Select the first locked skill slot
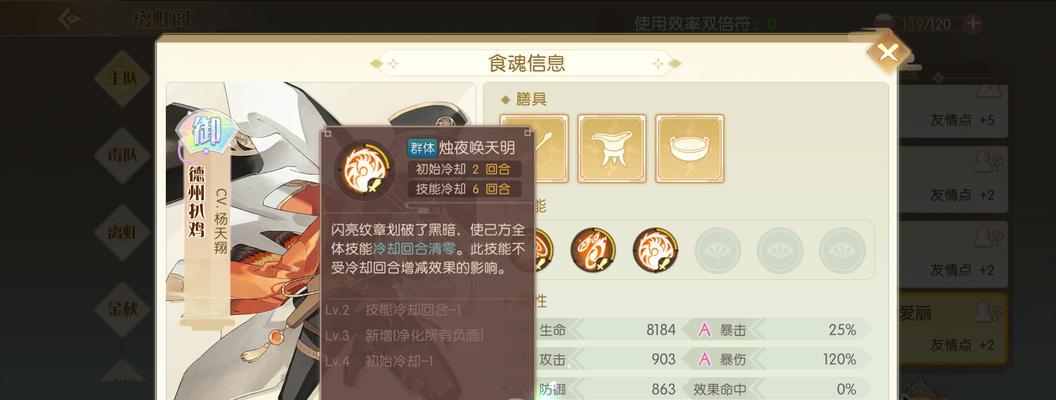This screenshot has height=400, width=1056. [x=717, y=250]
